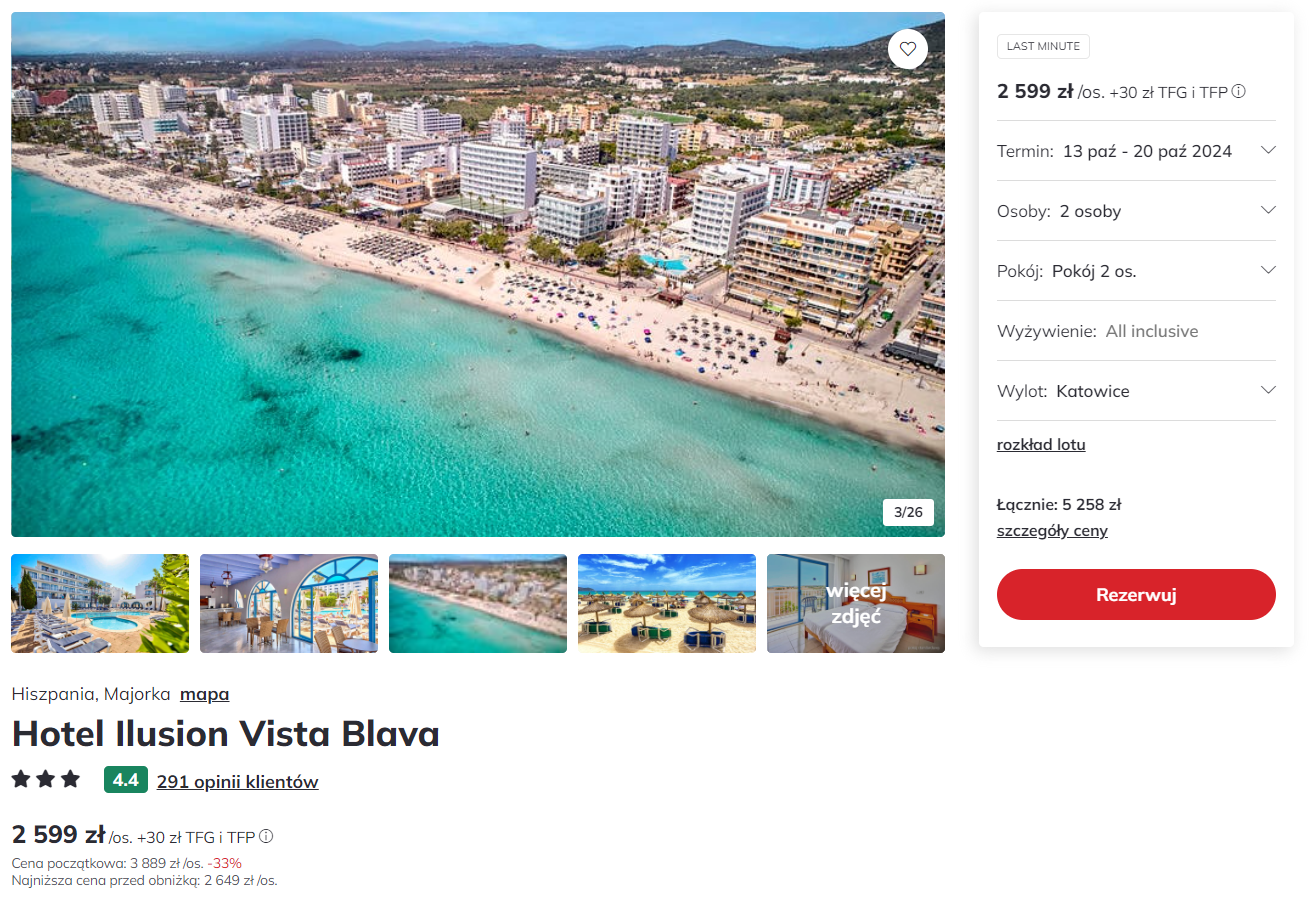Click info icon beside bottom price TFG i TFP
Screen dimensions: 1311x900
point(266,837)
